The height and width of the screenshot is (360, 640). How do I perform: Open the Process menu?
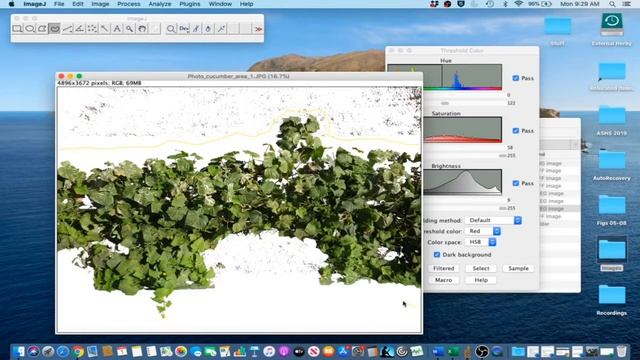tap(129, 4)
